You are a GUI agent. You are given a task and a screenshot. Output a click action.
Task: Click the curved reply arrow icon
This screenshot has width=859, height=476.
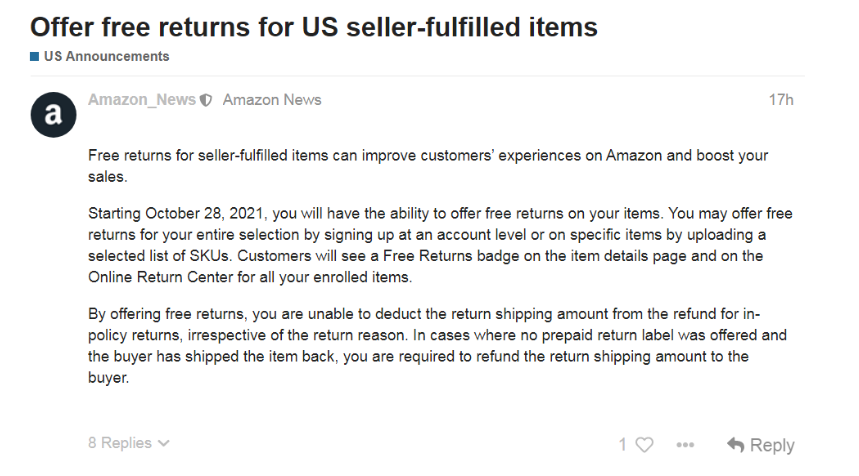tap(736, 445)
